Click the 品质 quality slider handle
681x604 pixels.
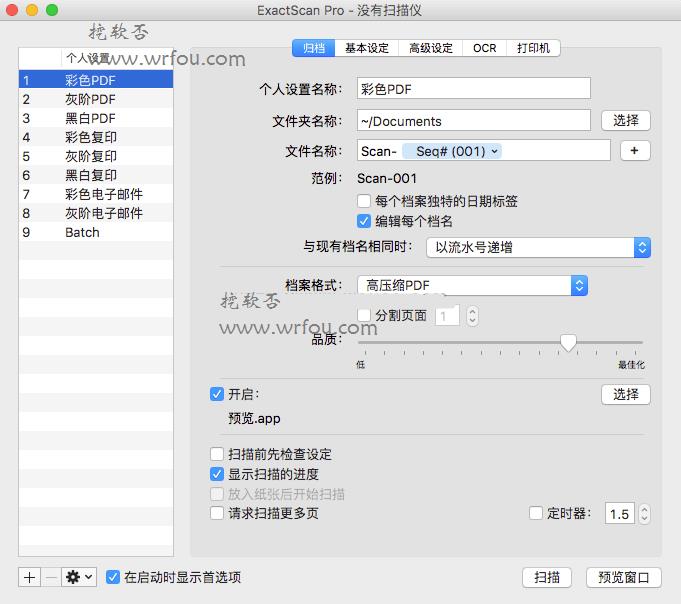point(568,343)
